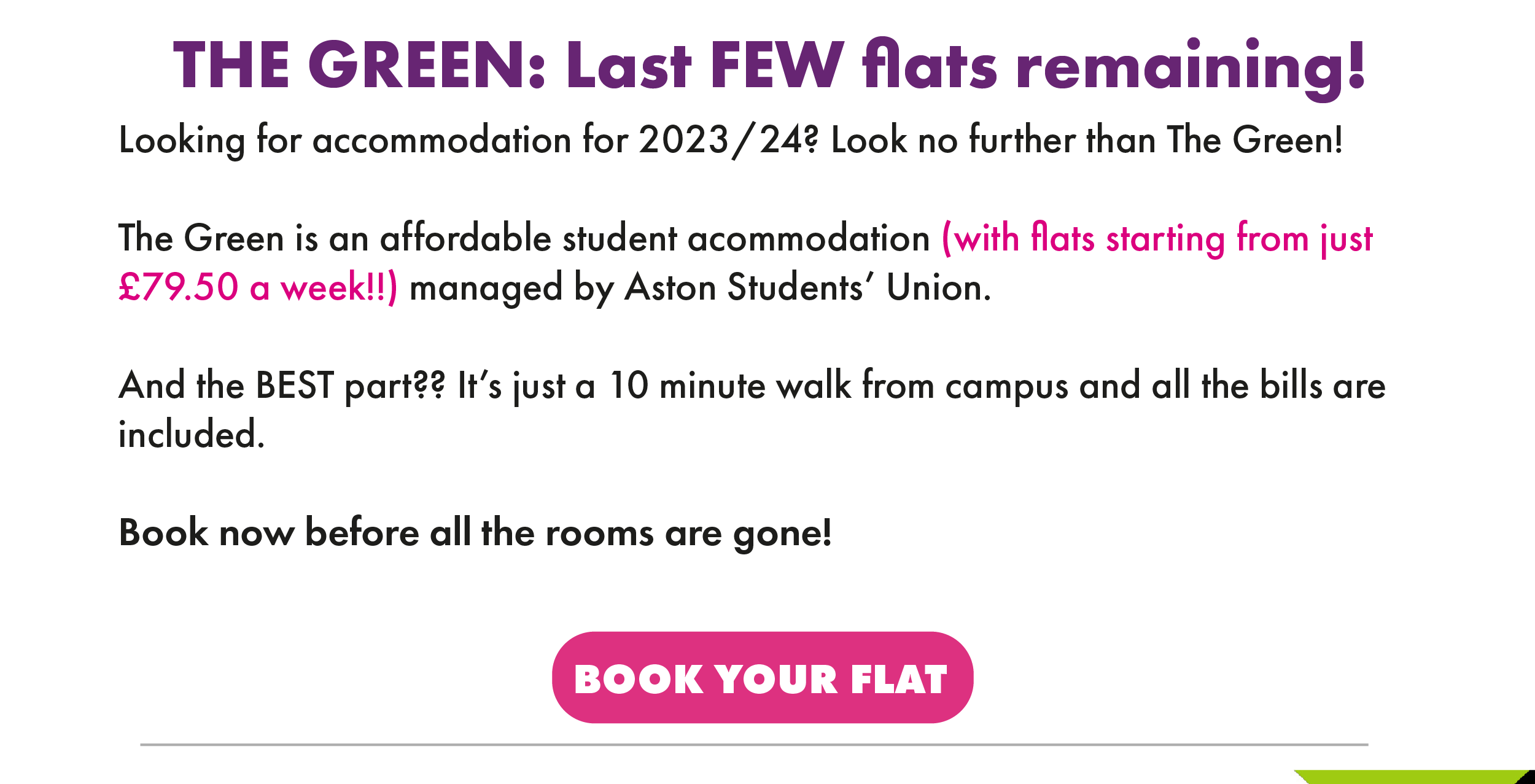1535x784 pixels.
Task: Click the word remaining! in the heading
Action: (x=1191, y=69)
